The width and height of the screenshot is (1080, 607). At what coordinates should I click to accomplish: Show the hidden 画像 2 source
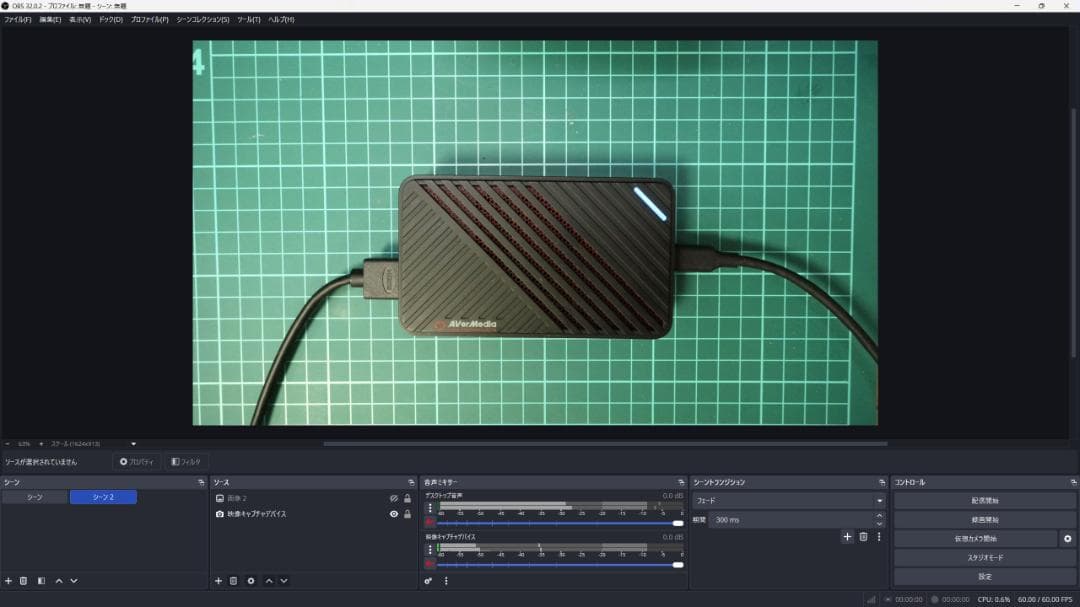tap(394, 496)
